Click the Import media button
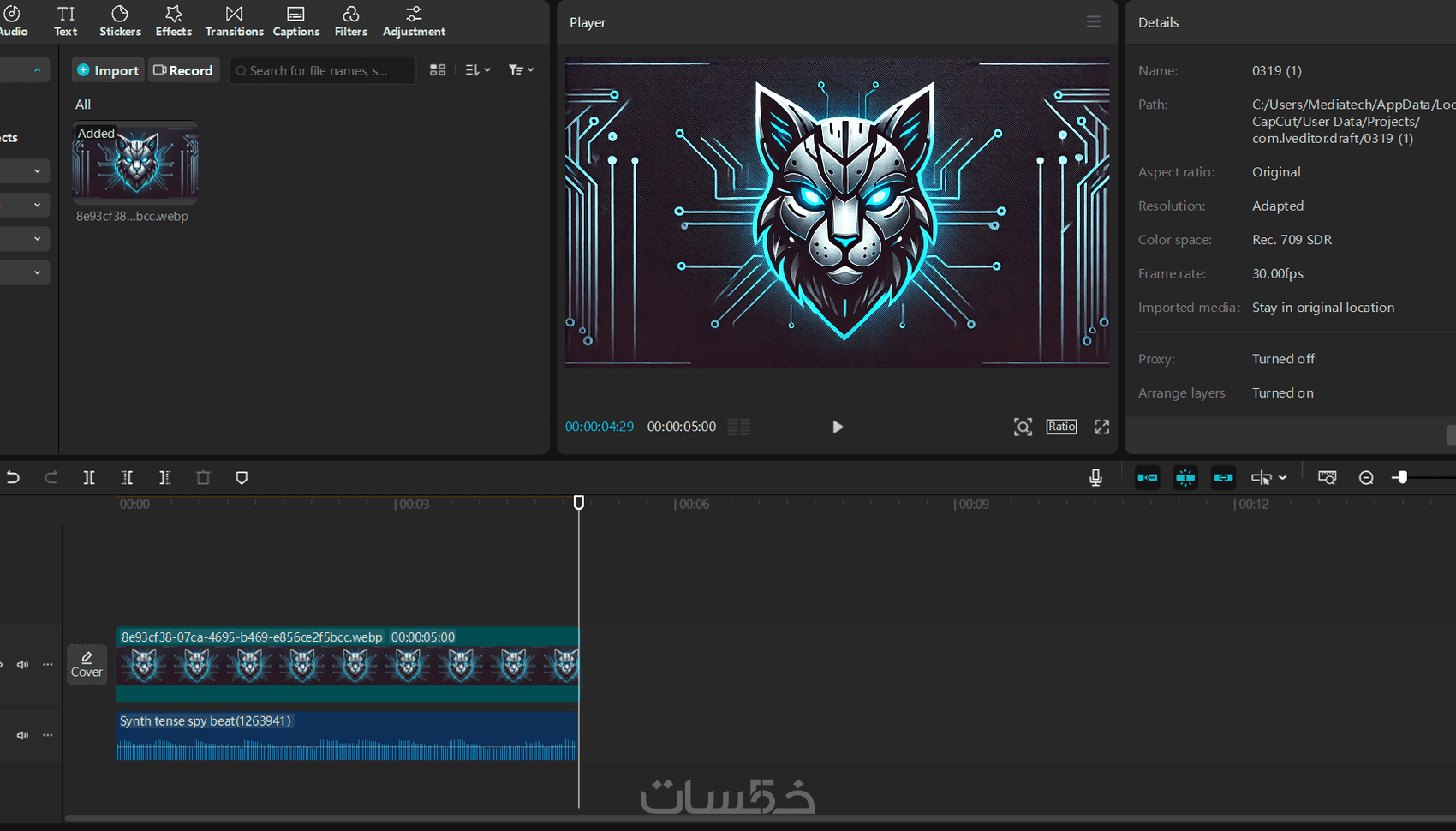This screenshot has width=1456, height=831. 108,70
